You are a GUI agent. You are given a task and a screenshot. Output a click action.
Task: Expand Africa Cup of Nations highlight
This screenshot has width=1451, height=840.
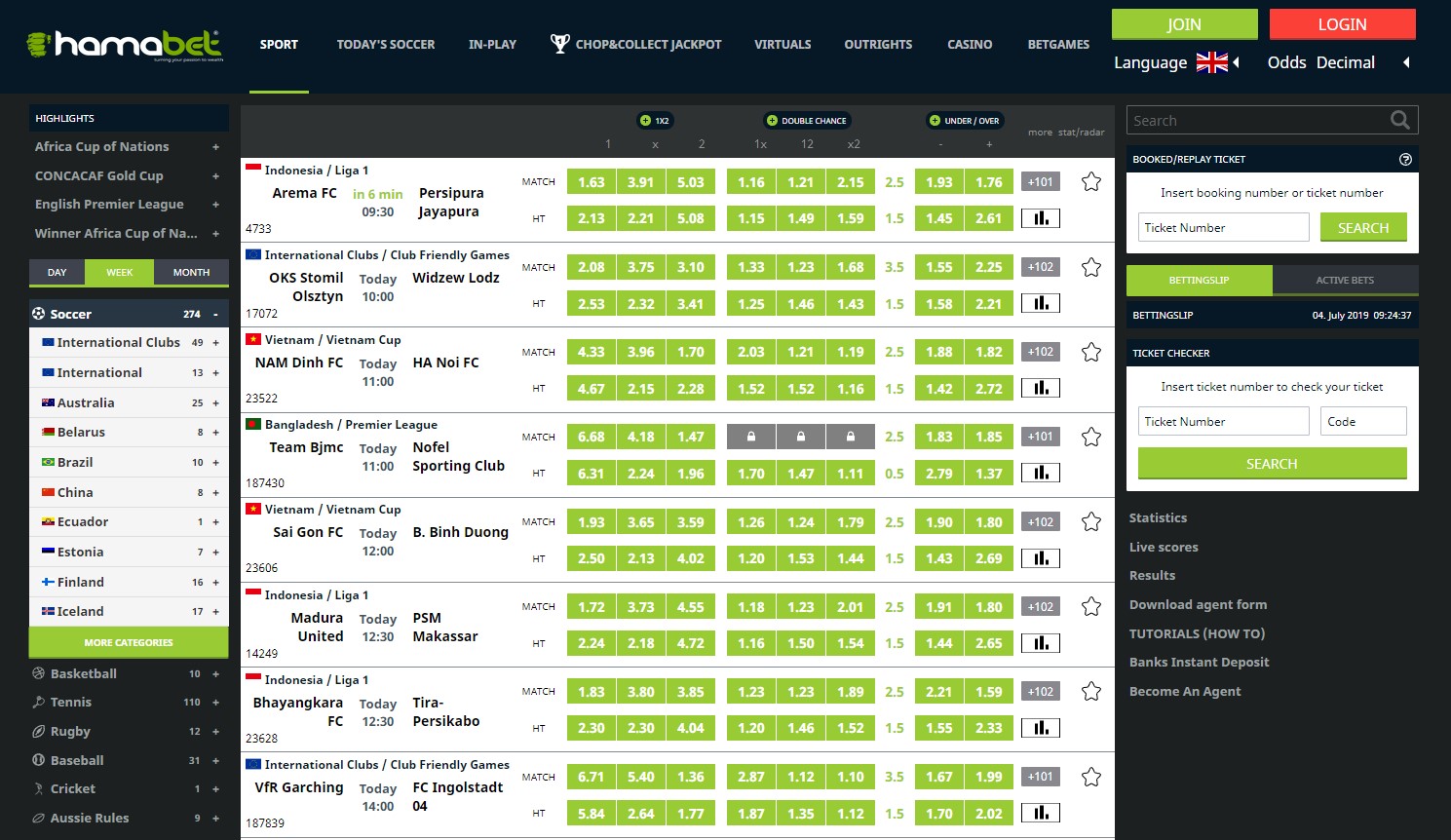point(215,147)
